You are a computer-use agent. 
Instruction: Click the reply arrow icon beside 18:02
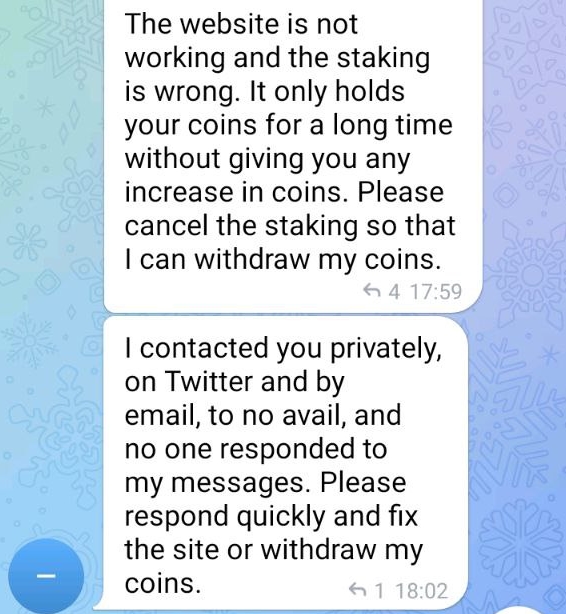pyautogui.click(x=357, y=590)
